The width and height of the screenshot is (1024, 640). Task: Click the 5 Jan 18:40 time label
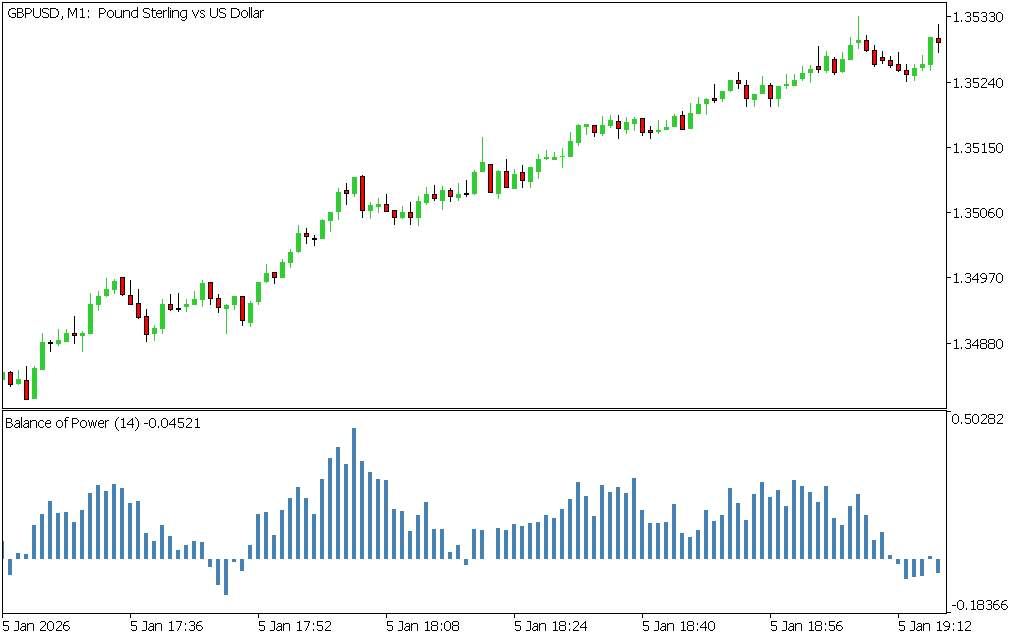(679, 626)
